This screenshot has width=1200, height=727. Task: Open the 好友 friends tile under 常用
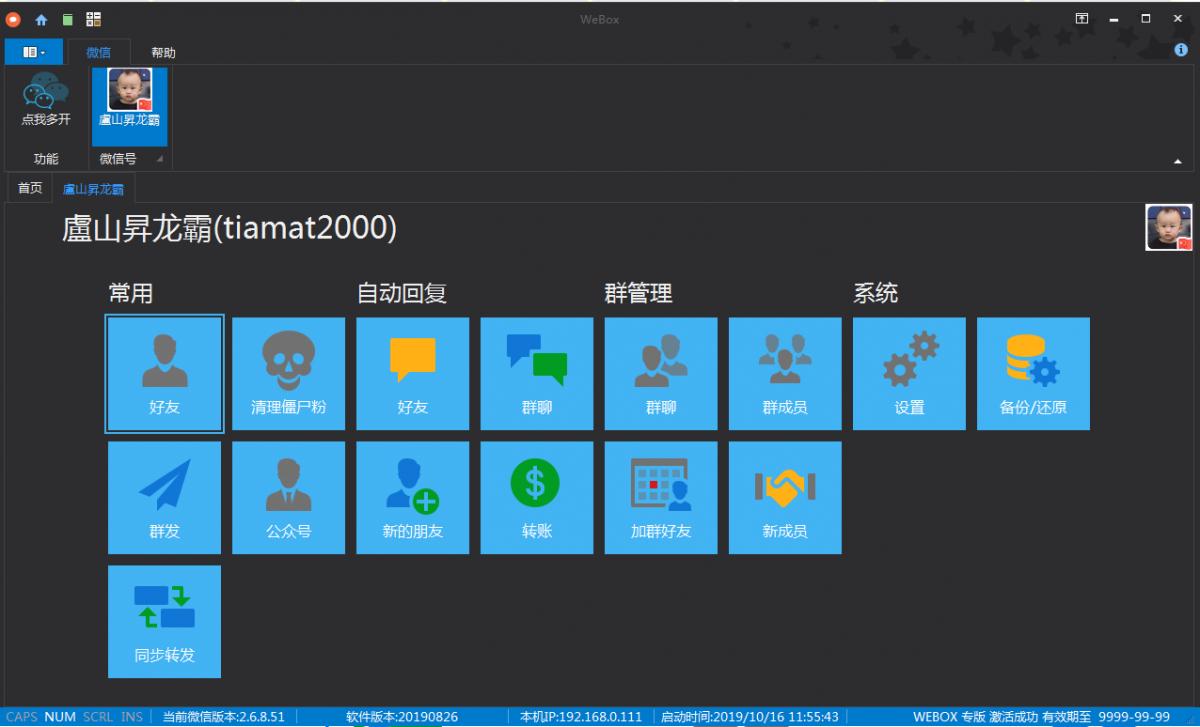[165, 374]
